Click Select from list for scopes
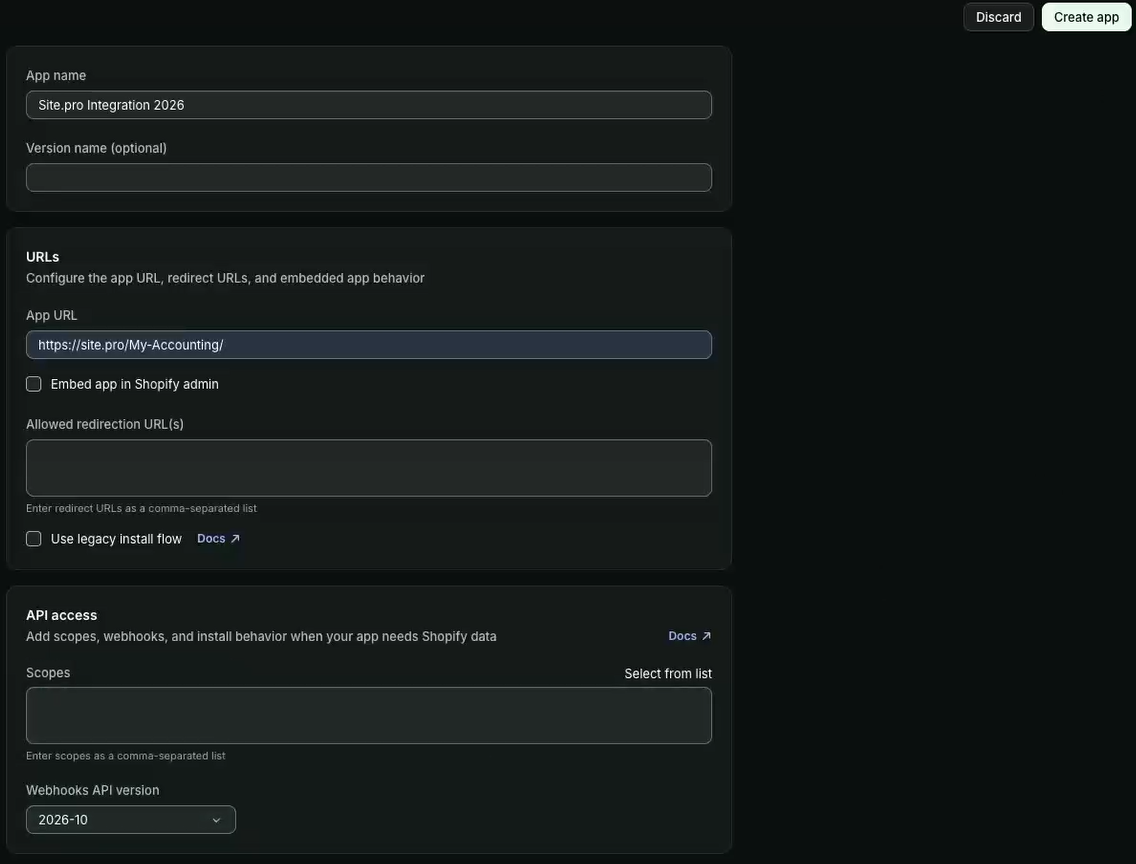Screen dimensions: 1136x864 [668, 674]
